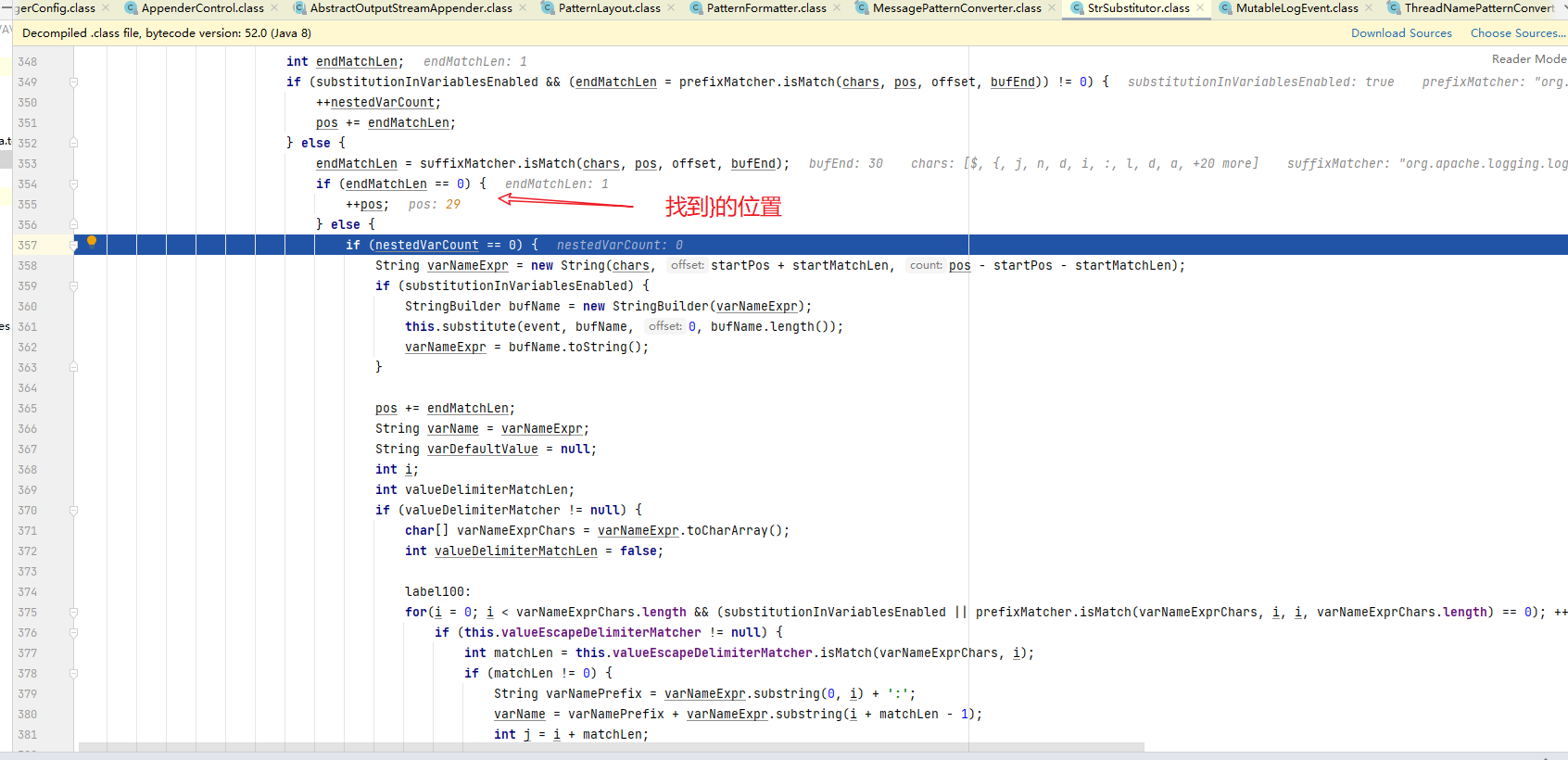This screenshot has width=1568, height=760.
Task: Click the Choose Sources... link
Action: point(1518,33)
